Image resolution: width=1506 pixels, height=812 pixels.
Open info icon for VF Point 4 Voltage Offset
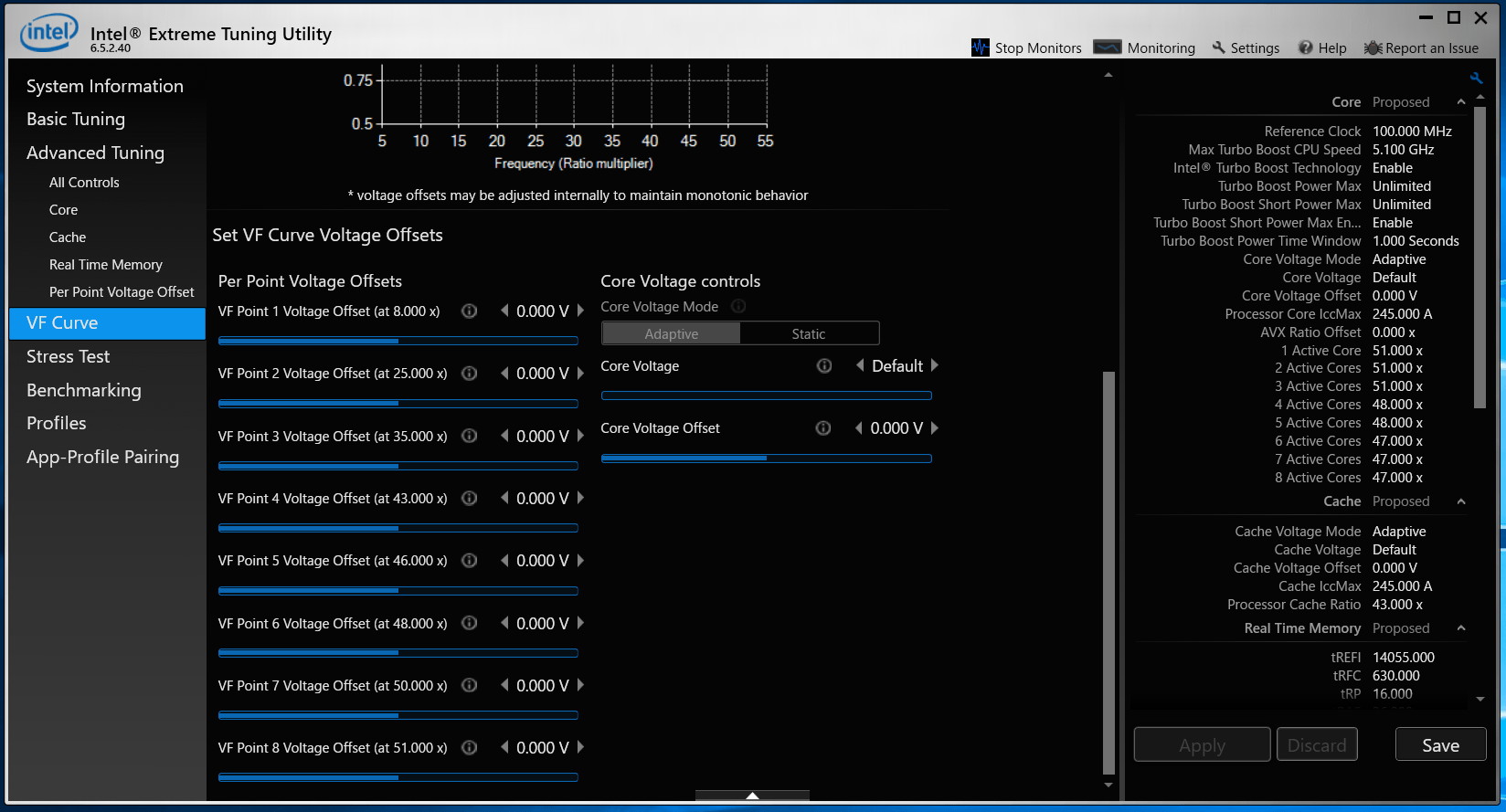(470, 499)
